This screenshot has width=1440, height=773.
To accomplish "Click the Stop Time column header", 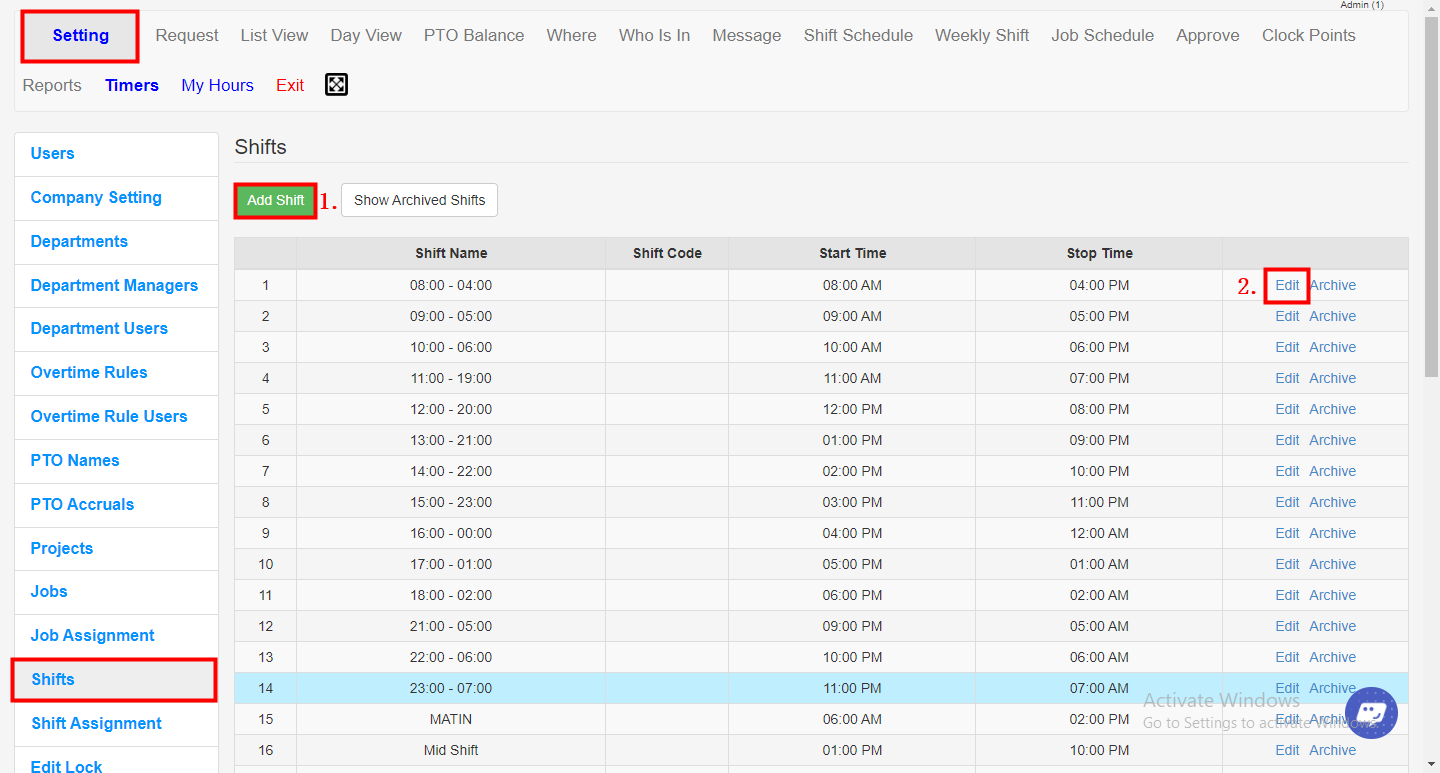I will pos(1099,253).
